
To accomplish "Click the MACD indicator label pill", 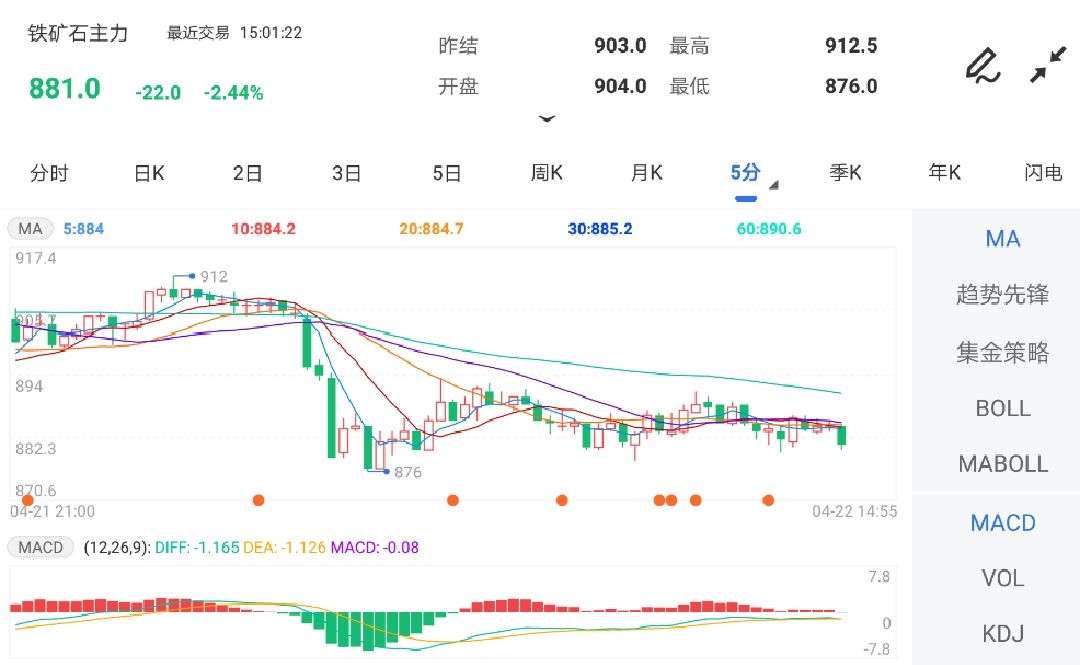I will (41, 547).
